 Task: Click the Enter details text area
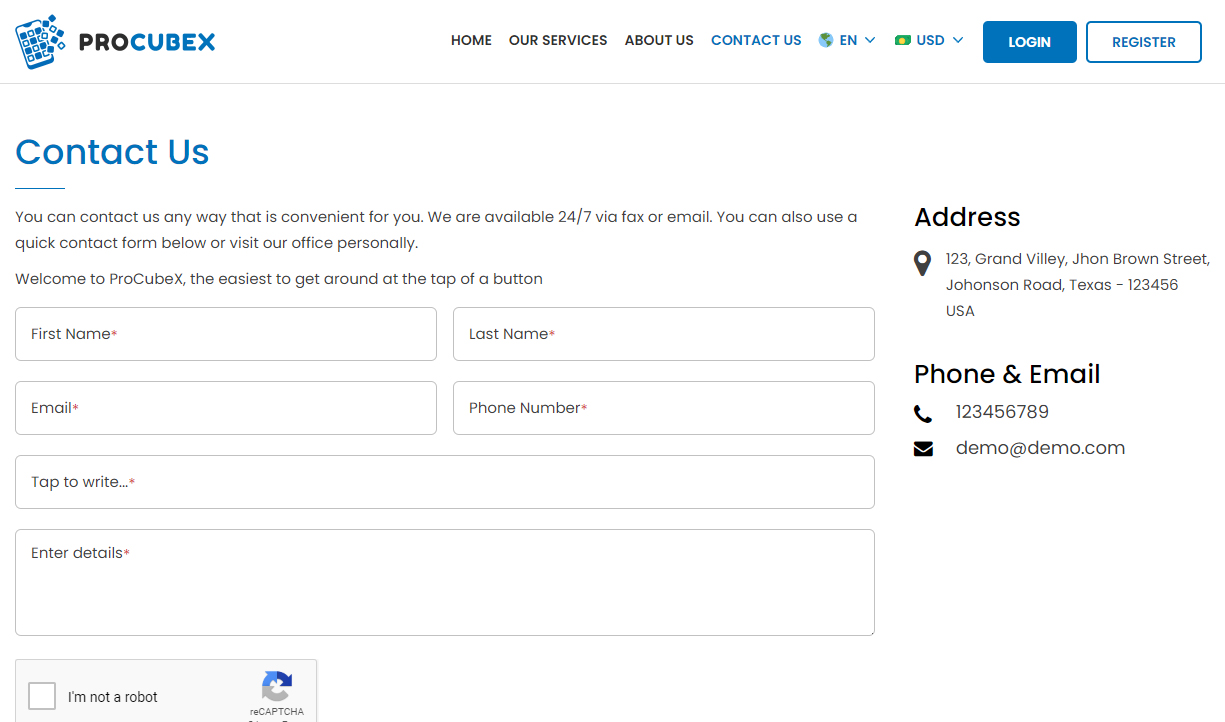445,583
